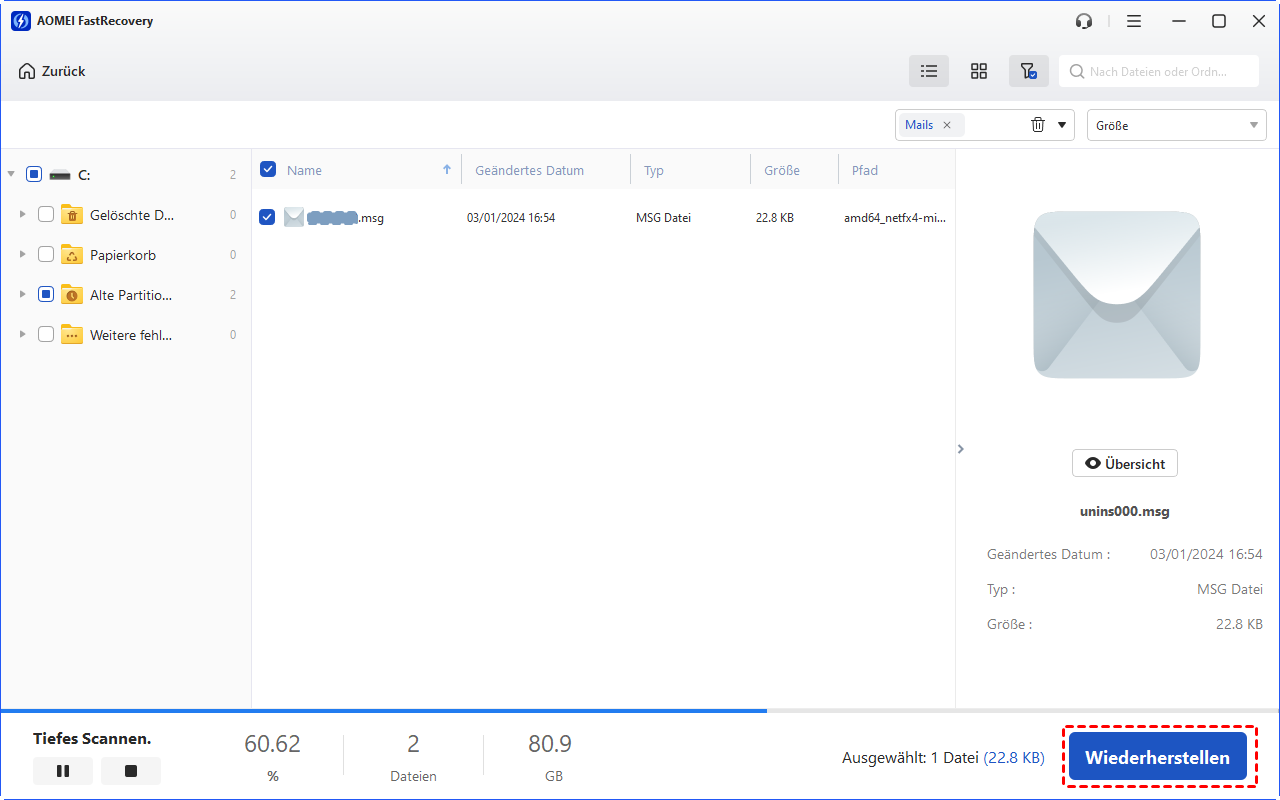Click the Wiederherstellen button
The height and width of the screenshot is (800, 1280).
tap(1157, 757)
